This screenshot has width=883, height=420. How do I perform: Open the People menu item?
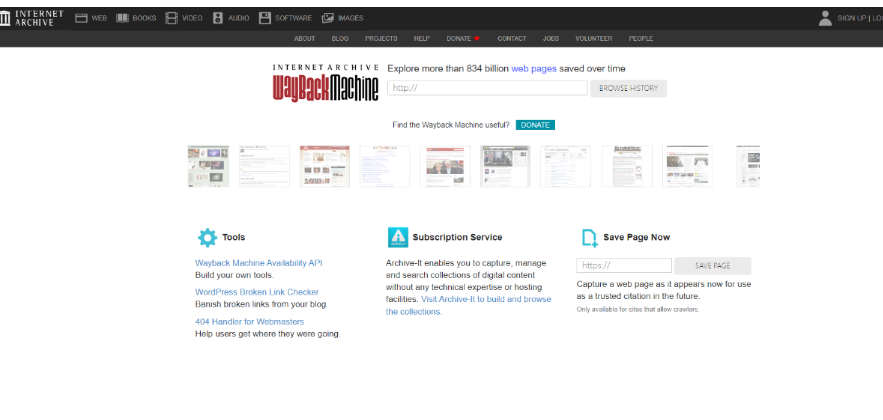[641, 38]
